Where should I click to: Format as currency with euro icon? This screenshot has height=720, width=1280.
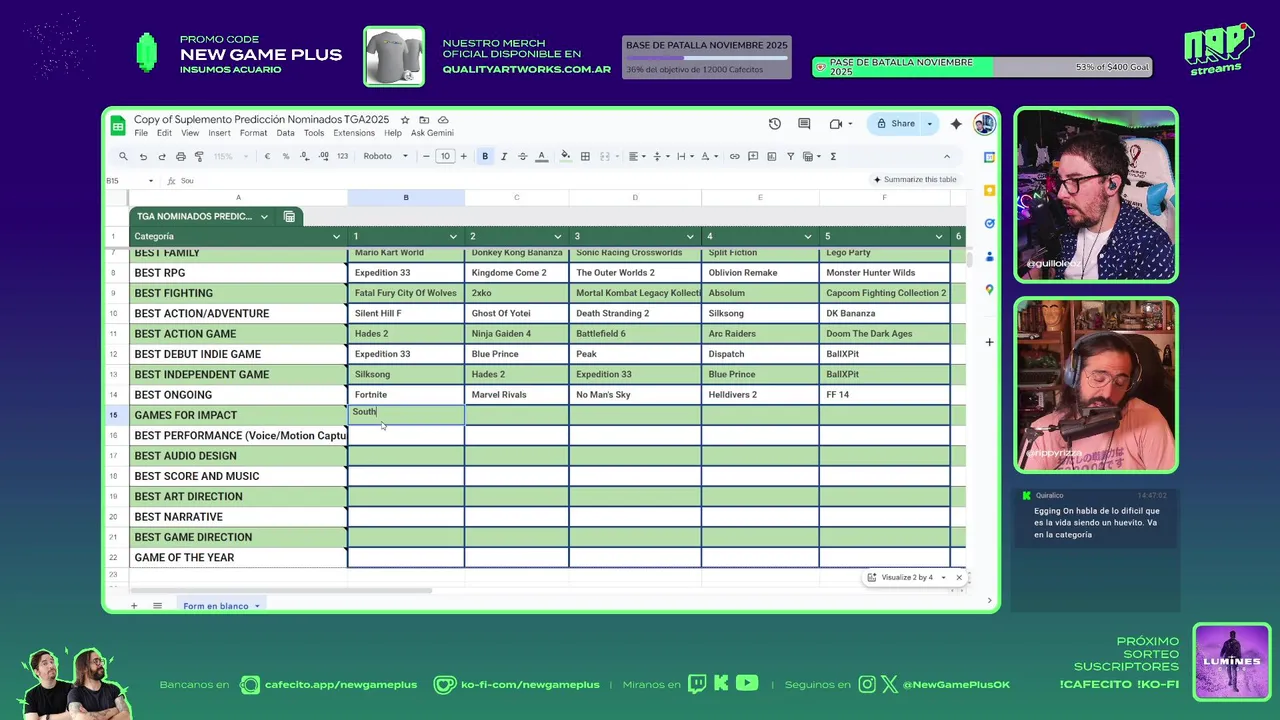point(267,156)
